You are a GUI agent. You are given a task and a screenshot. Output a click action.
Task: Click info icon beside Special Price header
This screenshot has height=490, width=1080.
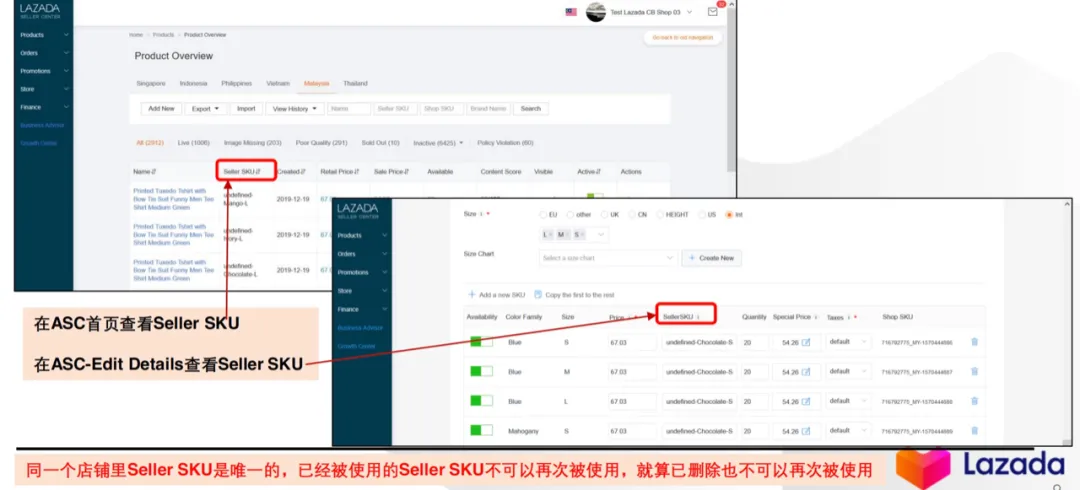[x=816, y=317]
